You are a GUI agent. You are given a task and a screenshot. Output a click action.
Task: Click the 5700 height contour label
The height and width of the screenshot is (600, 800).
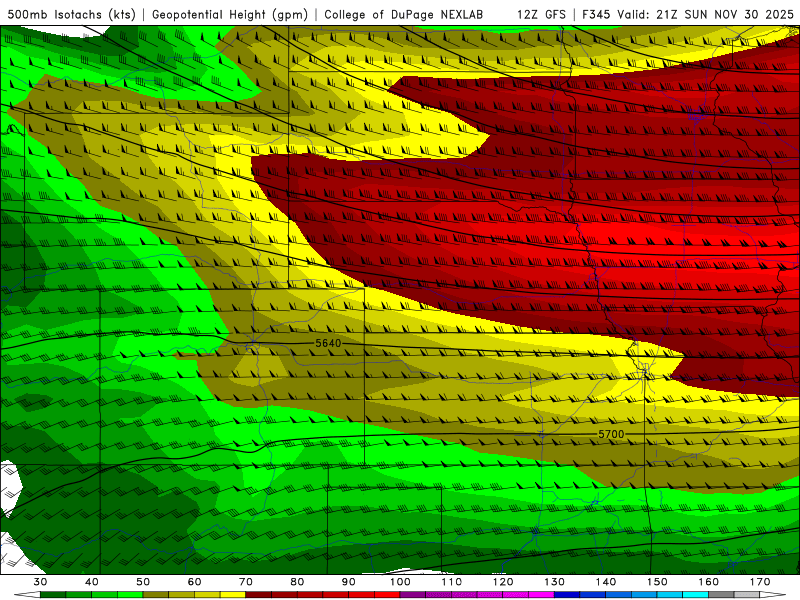[611, 434]
